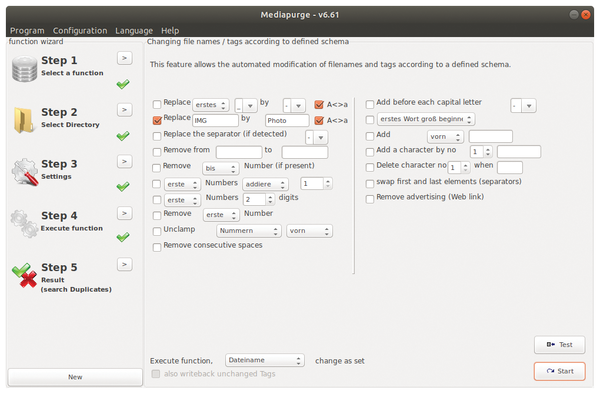600x394 pixels.
Task: Click the Start button
Action: (559, 371)
